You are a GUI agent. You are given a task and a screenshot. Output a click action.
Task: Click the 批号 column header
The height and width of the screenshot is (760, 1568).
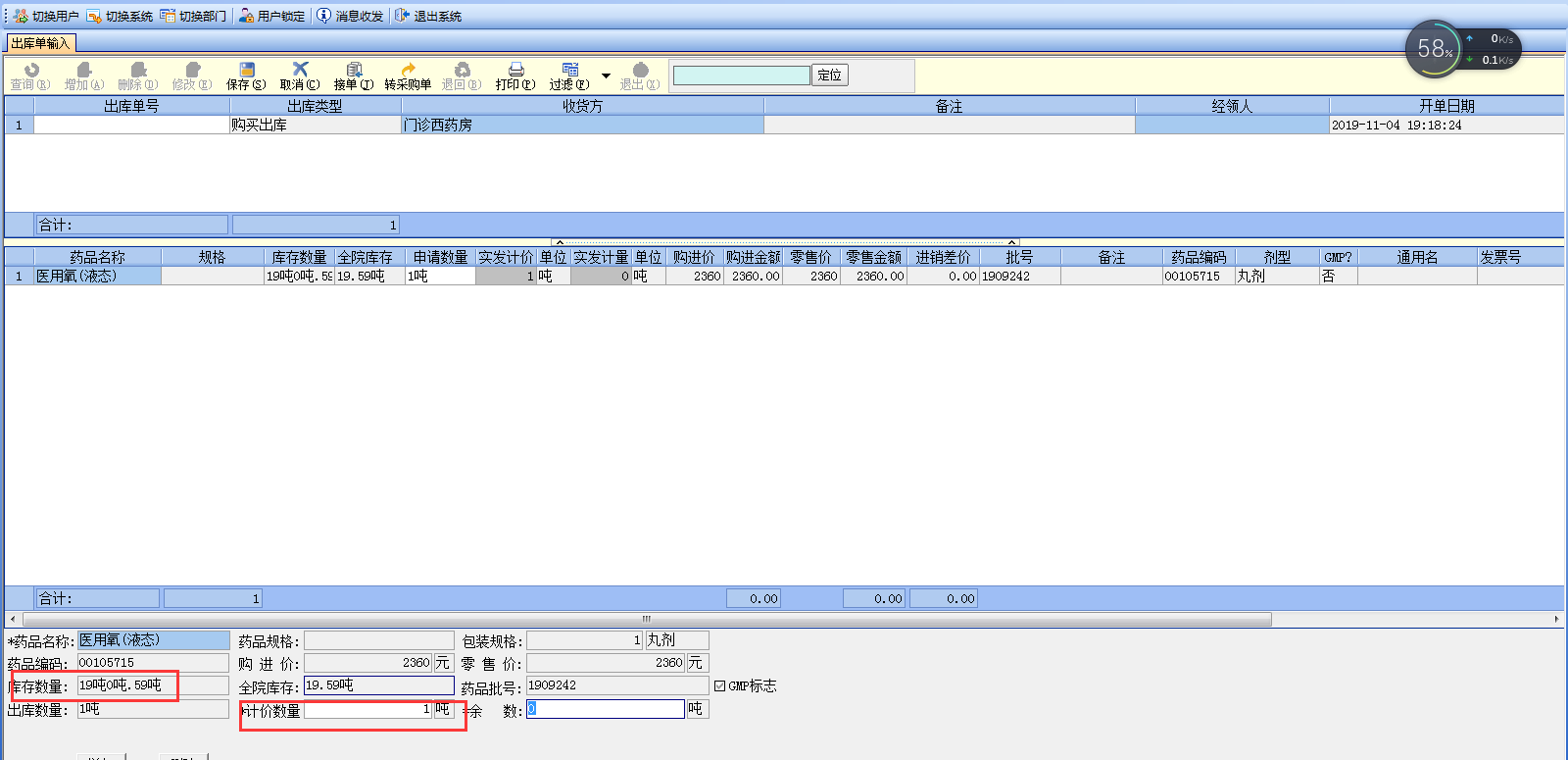coord(1019,257)
